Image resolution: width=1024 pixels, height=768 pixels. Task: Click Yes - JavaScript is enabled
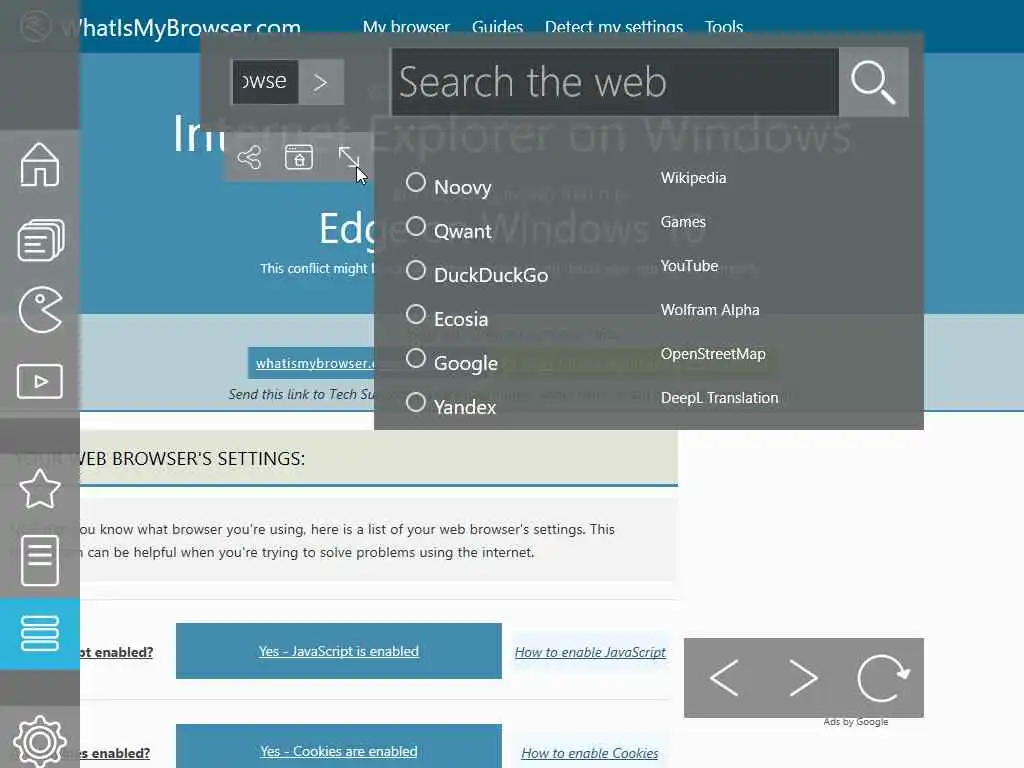click(x=339, y=651)
